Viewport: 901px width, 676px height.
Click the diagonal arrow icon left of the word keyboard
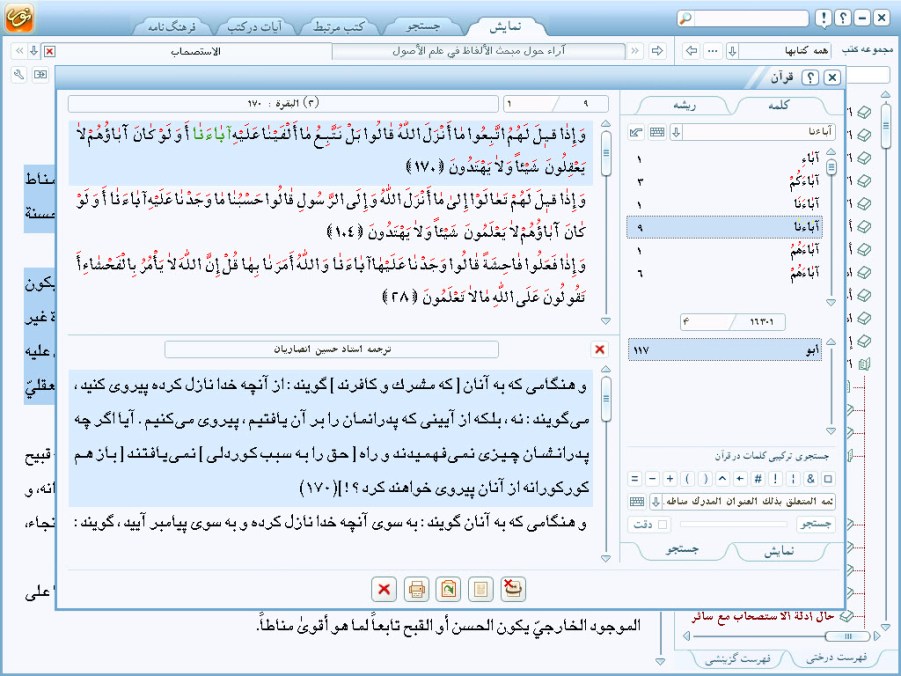tap(636, 132)
